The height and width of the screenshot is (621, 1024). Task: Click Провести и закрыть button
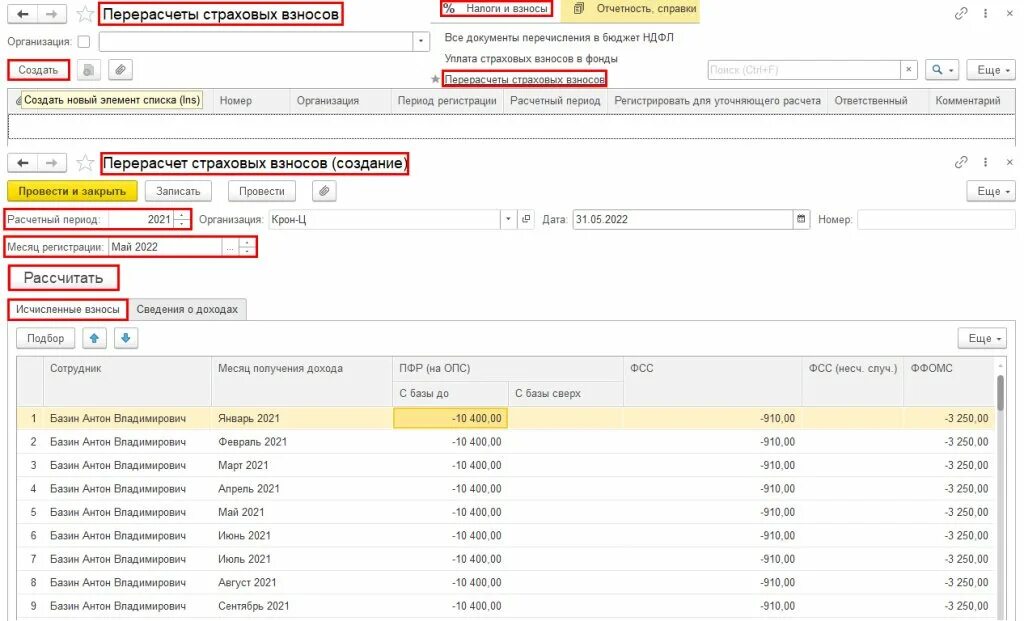[x=72, y=191]
